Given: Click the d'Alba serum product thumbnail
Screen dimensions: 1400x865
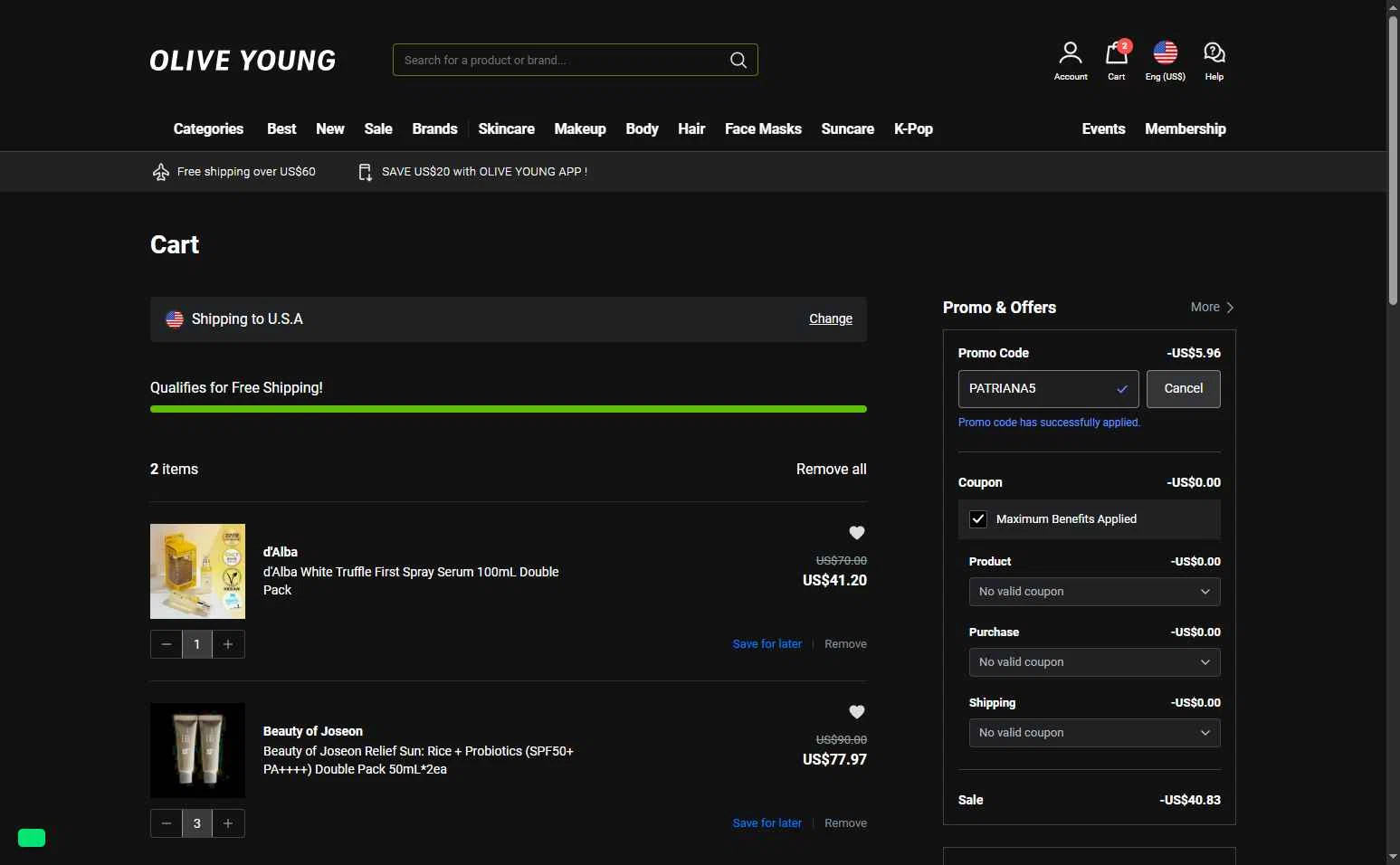Looking at the screenshot, I should 197,571.
